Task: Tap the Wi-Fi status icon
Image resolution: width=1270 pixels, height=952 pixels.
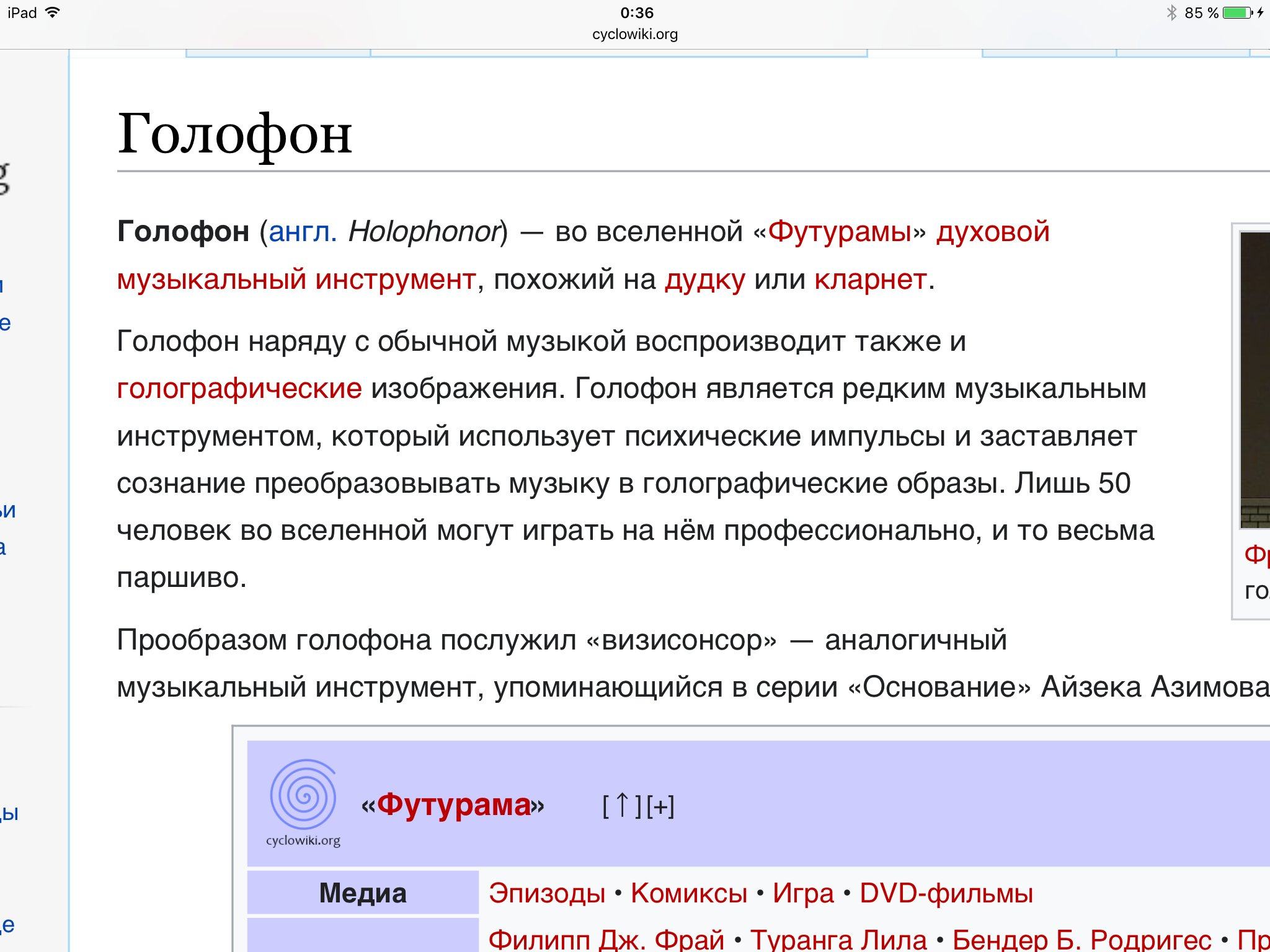Action: [53, 12]
